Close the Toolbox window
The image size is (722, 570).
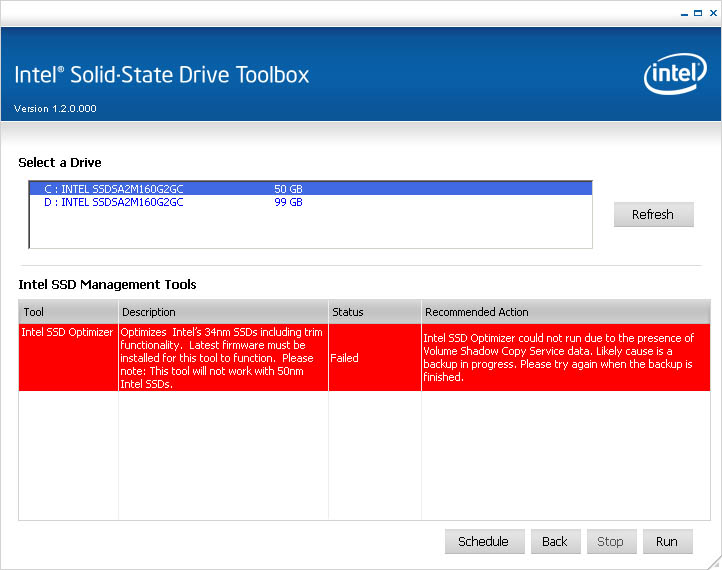tap(713, 13)
